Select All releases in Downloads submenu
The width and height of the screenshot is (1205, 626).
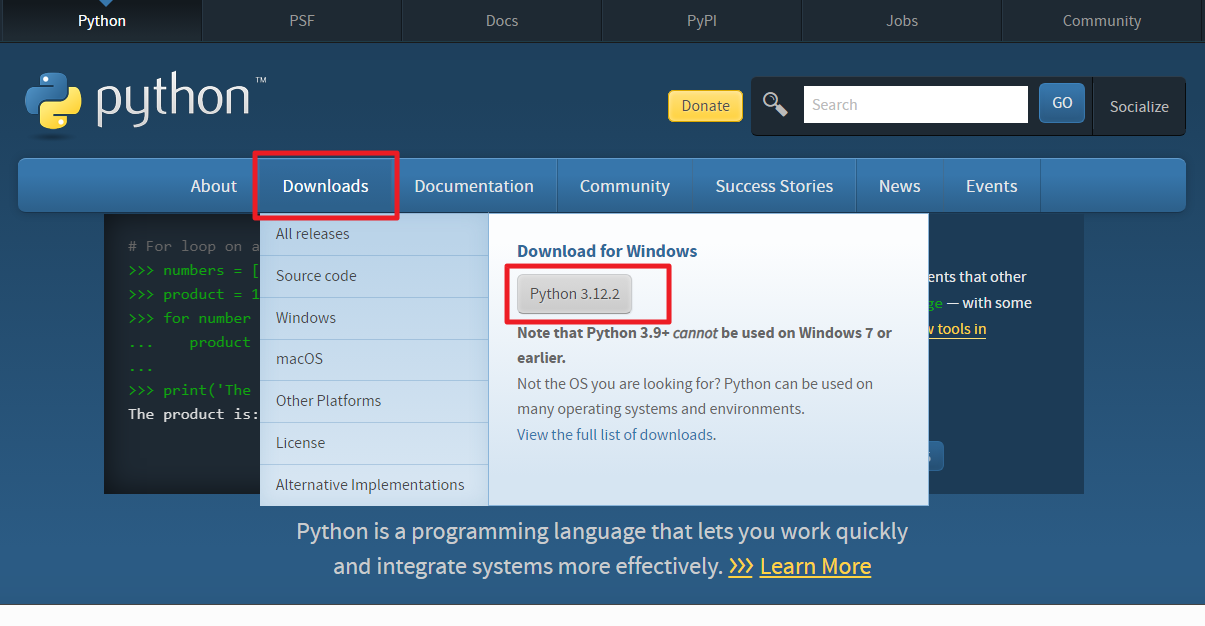pyautogui.click(x=374, y=234)
